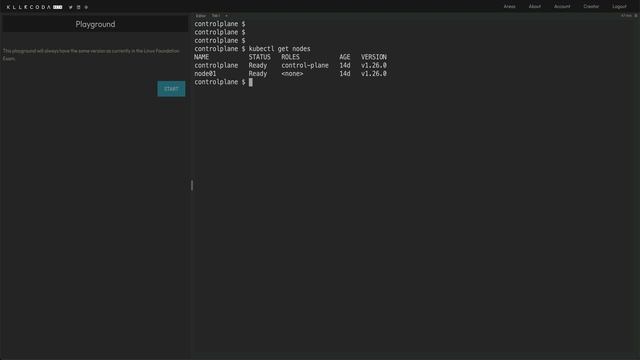The height and width of the screenshot is (360, 640).
Task: Click the Playground heading
Action: (95, 24)
